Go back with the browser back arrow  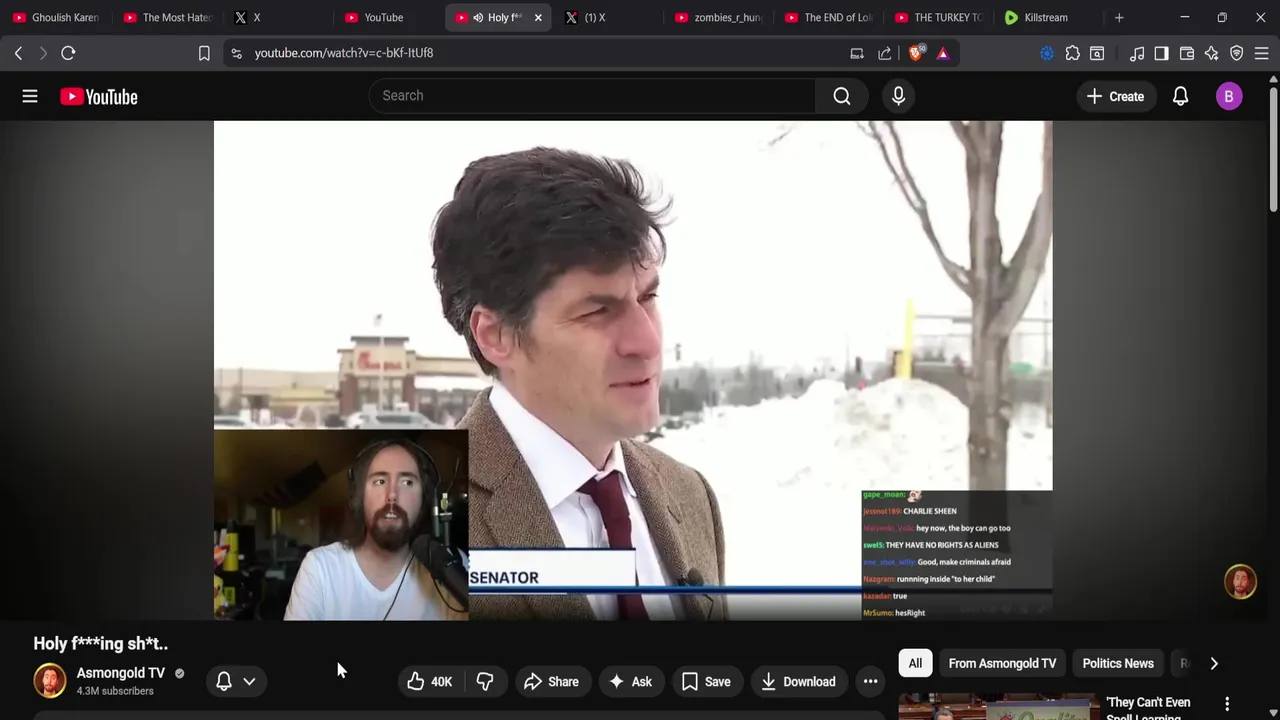18,53
